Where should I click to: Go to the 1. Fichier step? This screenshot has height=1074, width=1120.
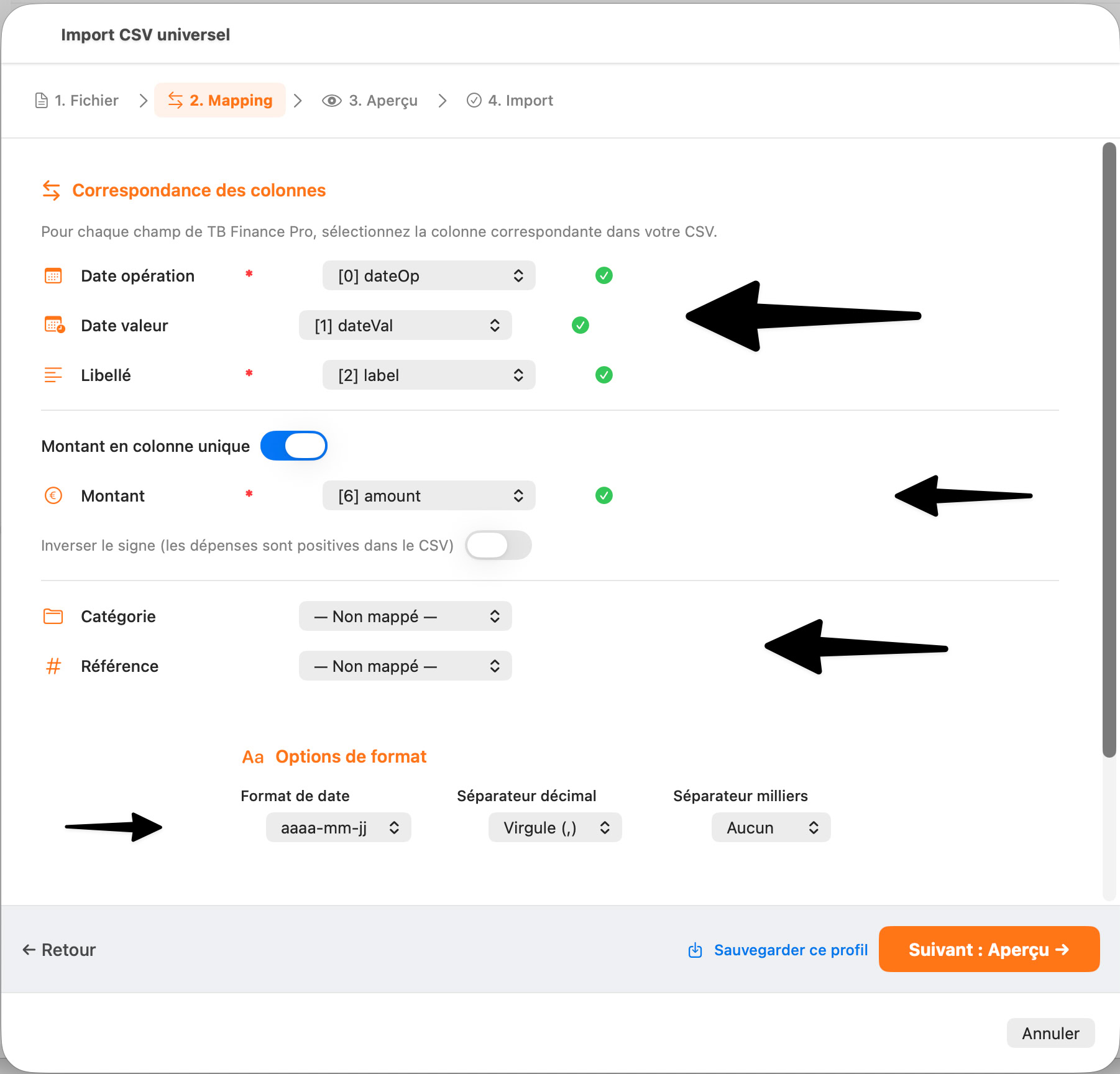tap(78, 101)
